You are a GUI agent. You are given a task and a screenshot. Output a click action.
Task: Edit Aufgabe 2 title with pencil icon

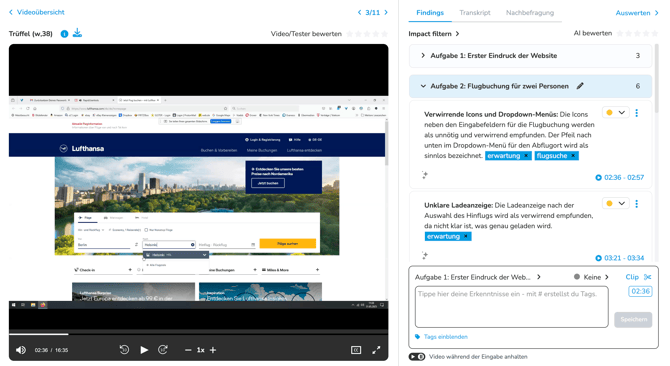pos(580,86)
